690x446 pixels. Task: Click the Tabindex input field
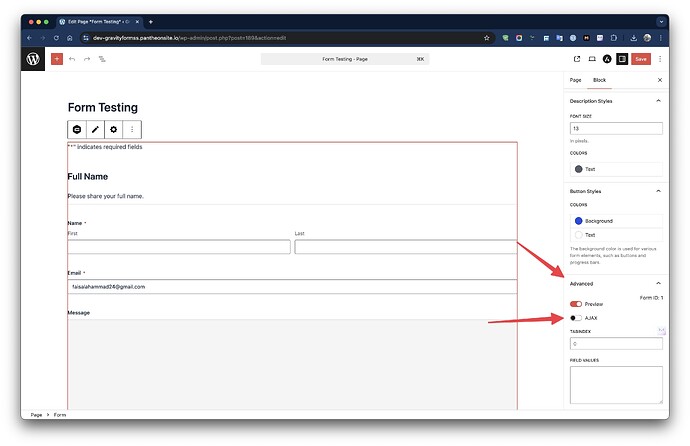(616, 344)
